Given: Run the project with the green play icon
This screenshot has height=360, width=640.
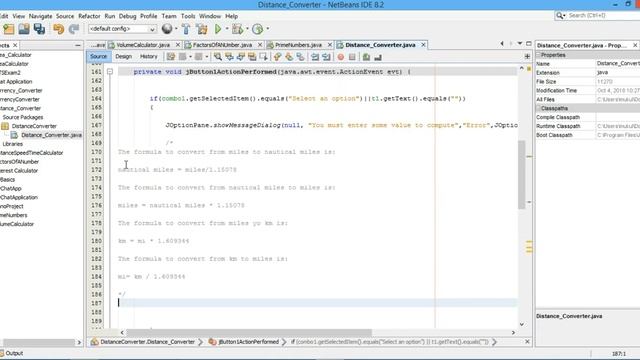Looking at the screenshot, I should pyautogui.click(x=218, y=29).
